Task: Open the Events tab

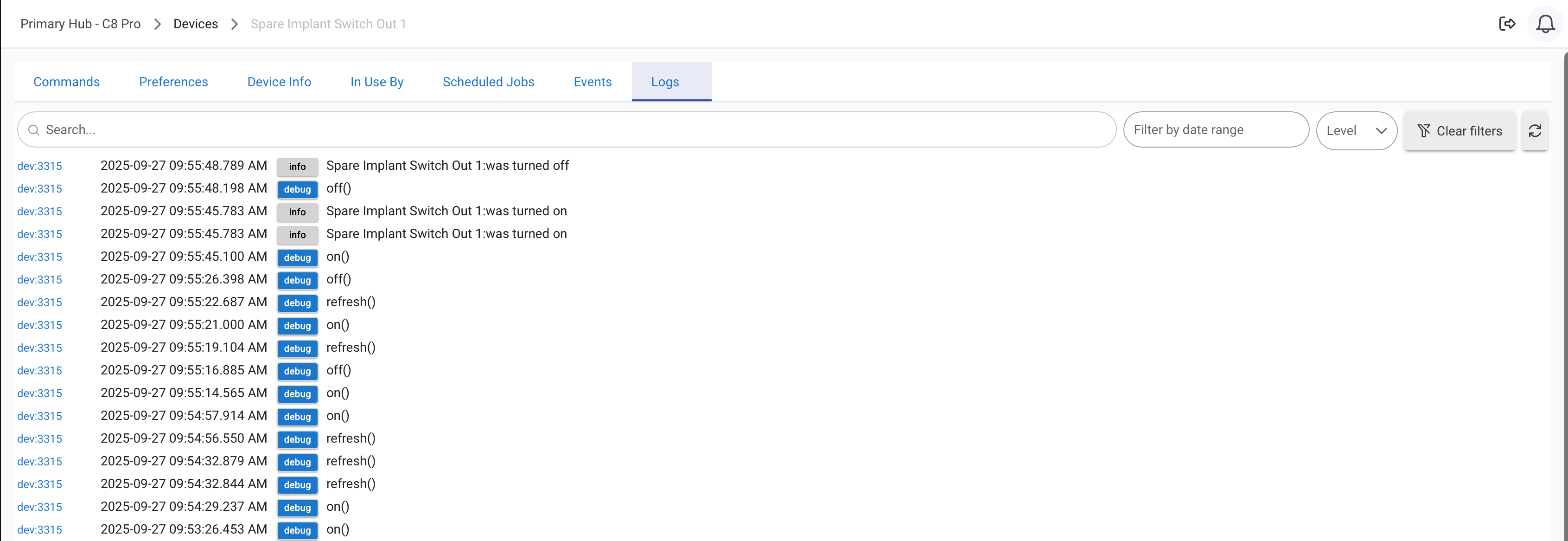Action: 592,82
